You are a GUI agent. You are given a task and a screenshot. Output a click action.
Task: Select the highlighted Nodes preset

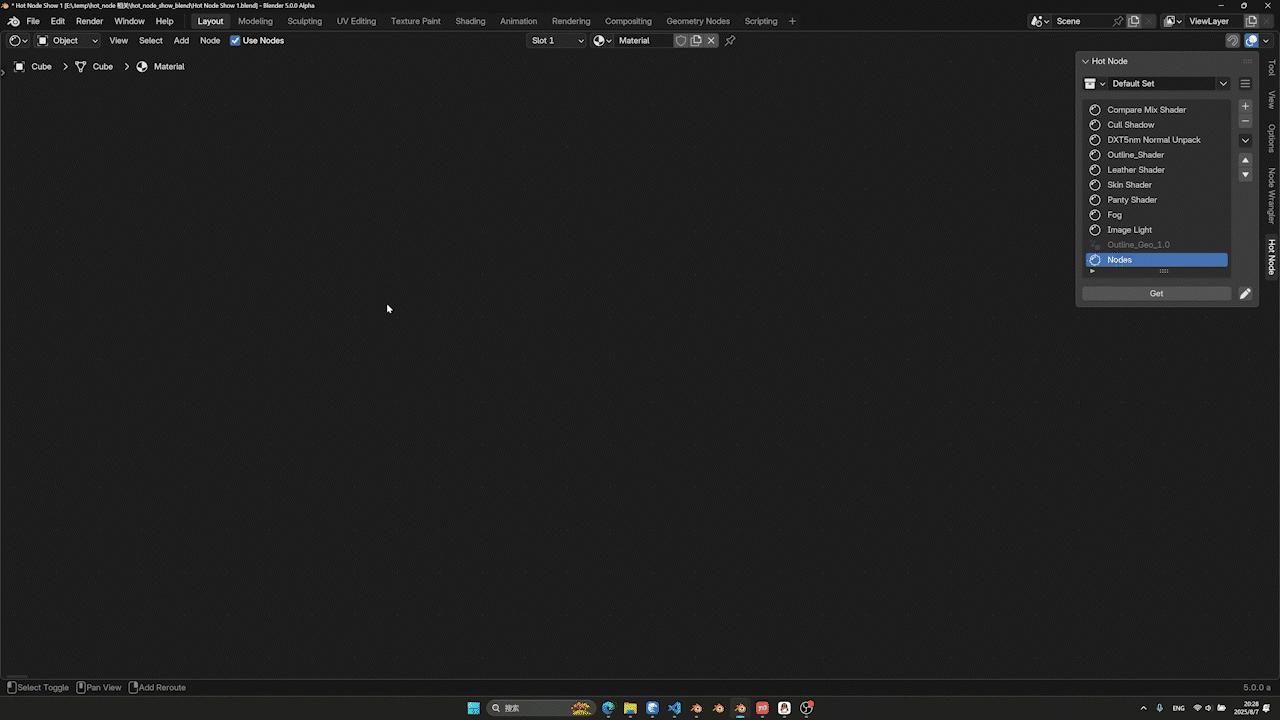(x=1157, y=260)
